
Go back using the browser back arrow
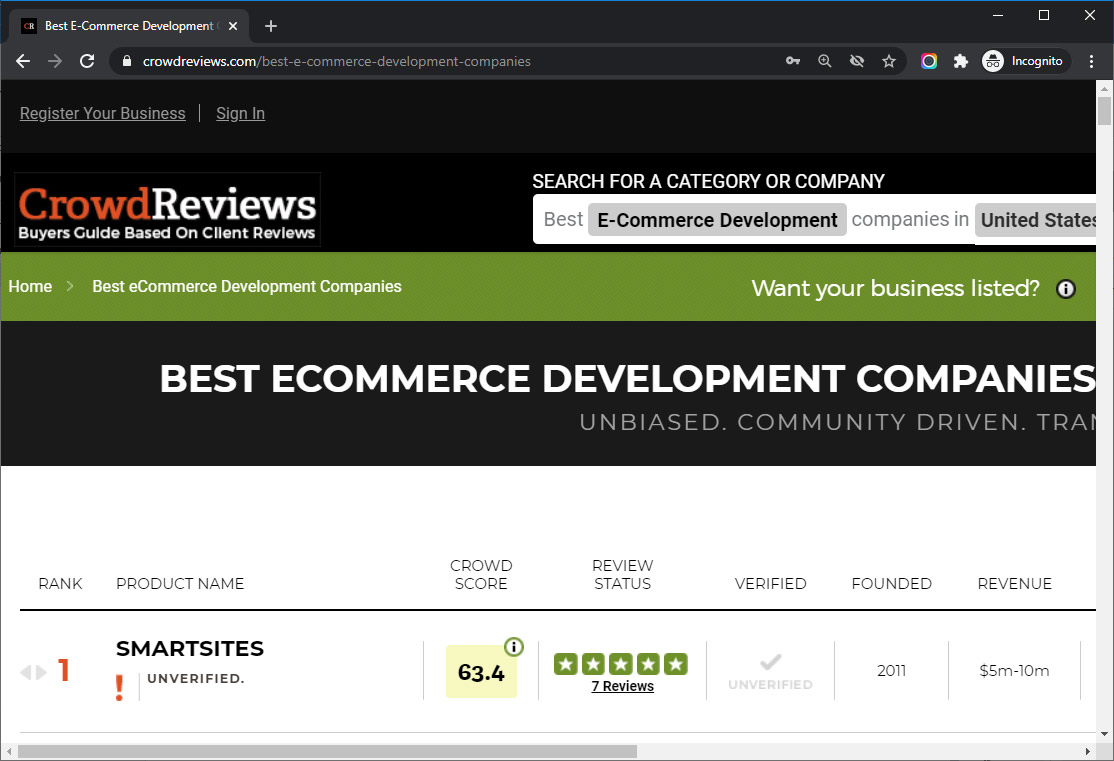tap(23, 61)
